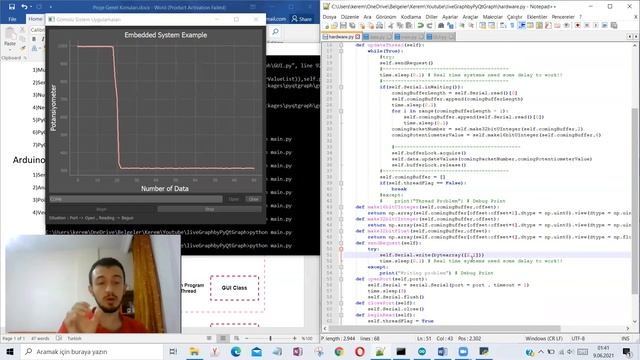Click the Print icon in Notepad++ toolbar
Screen dimensions: 640x360
click(x=380, y=25)
